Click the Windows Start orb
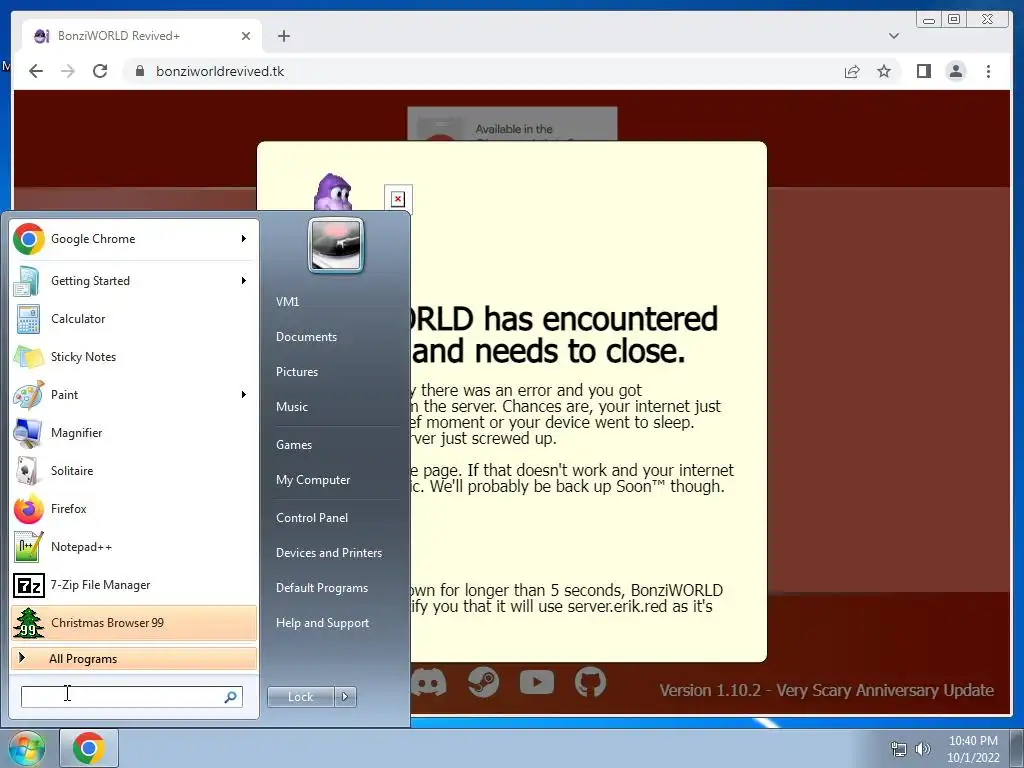The height and width of the screenshot is (768, 1024). (26, 748)
